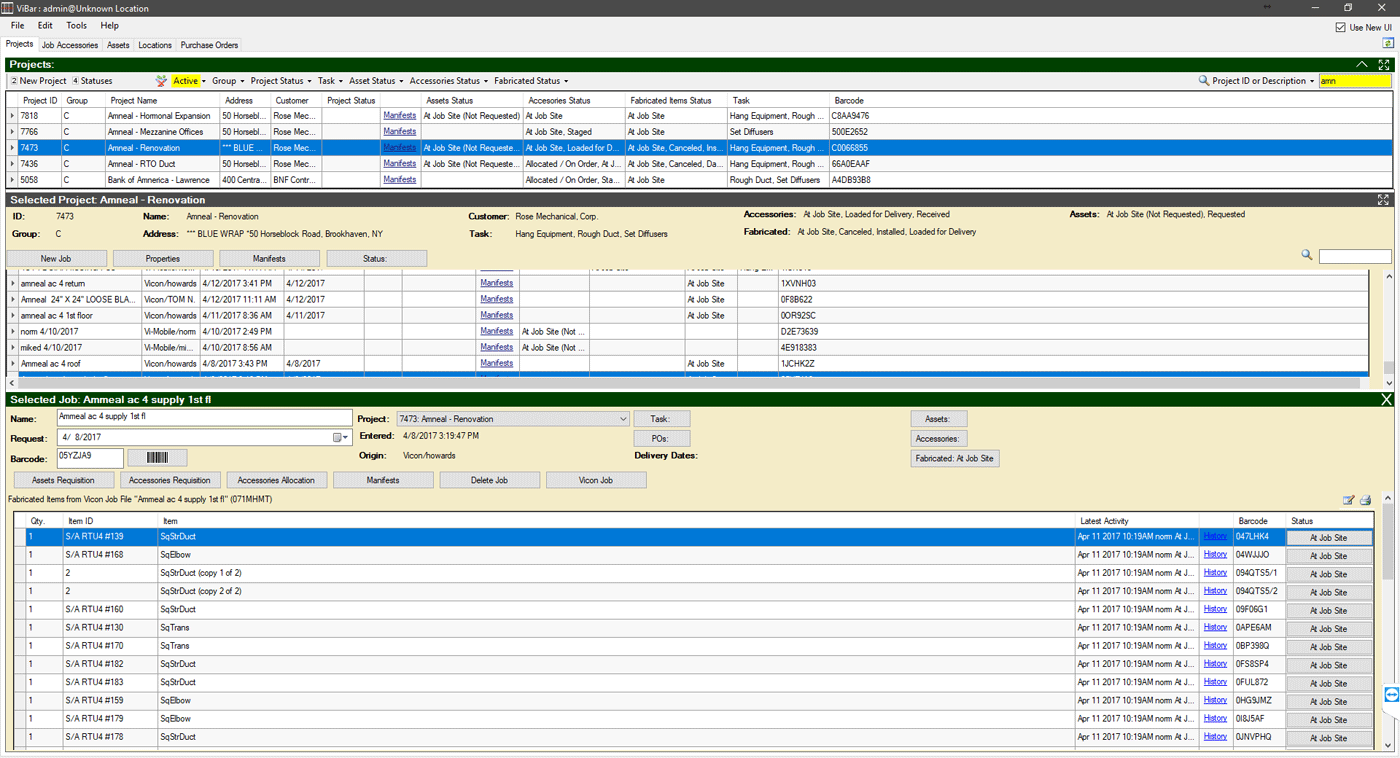Image resolution: width=1400 pixels, height=758 pixels.
Task: Uncheck the Use New UI checkbox
Action: click(1341, 27)
